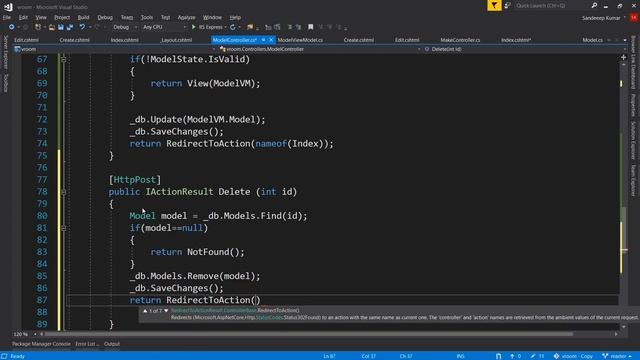Open the Analyze menu

[x=187, y=18]
